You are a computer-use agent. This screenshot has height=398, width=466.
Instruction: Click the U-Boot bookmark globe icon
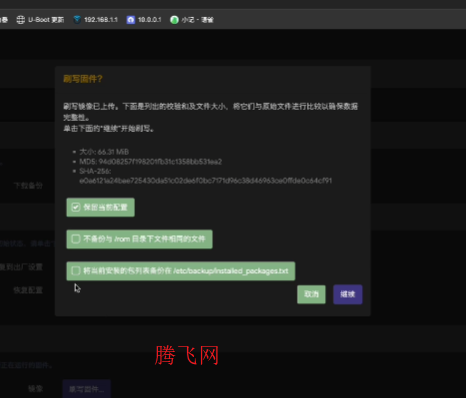click(x=21, y=20)
